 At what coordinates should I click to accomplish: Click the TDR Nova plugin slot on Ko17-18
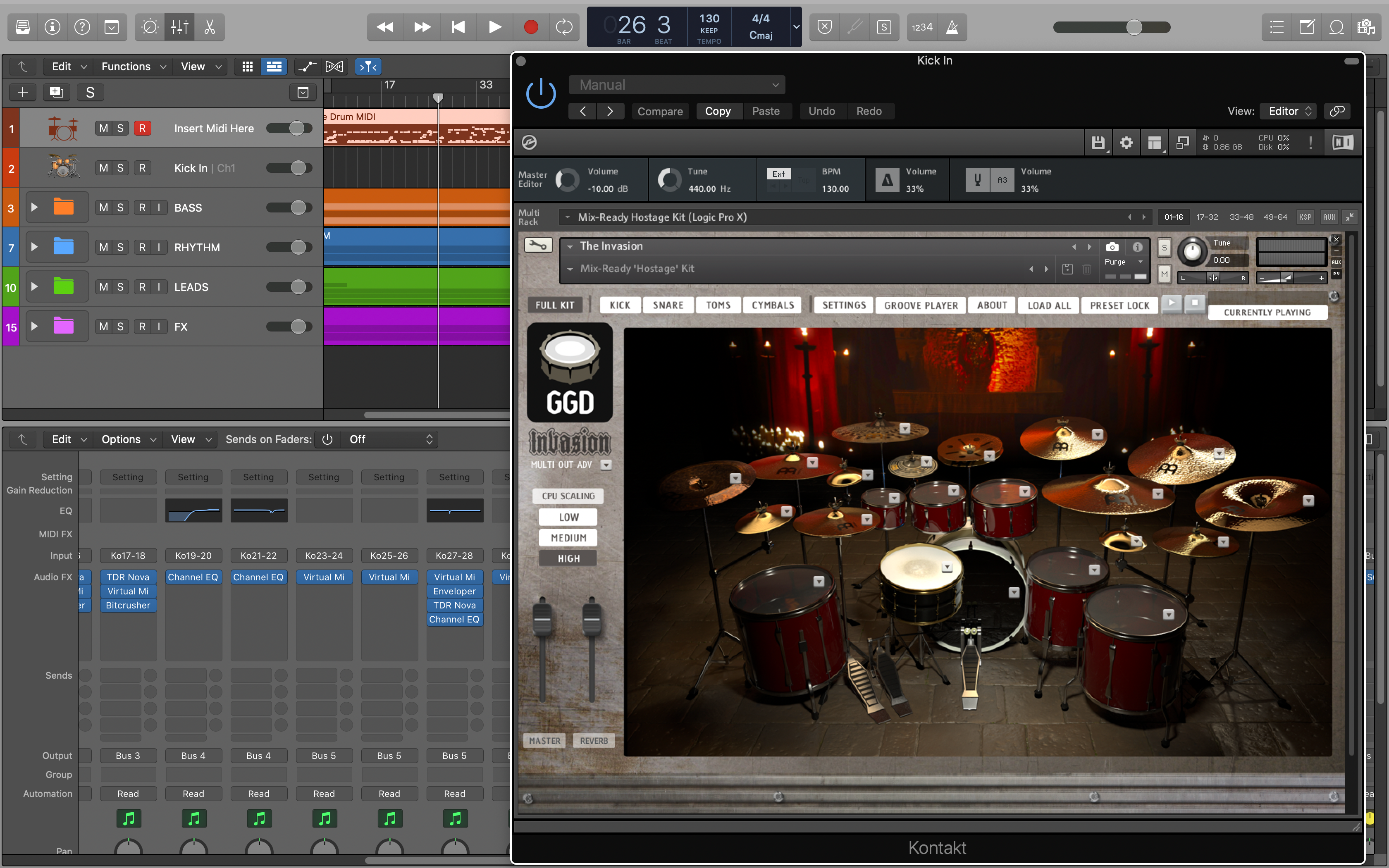point(128,577)
